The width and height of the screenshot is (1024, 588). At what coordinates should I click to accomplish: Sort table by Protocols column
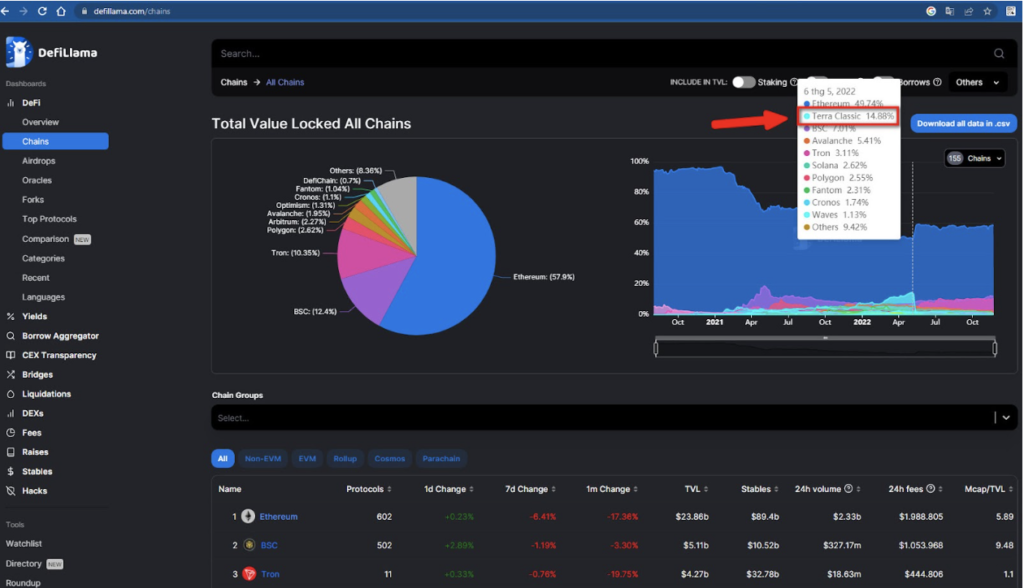[369, 489]
